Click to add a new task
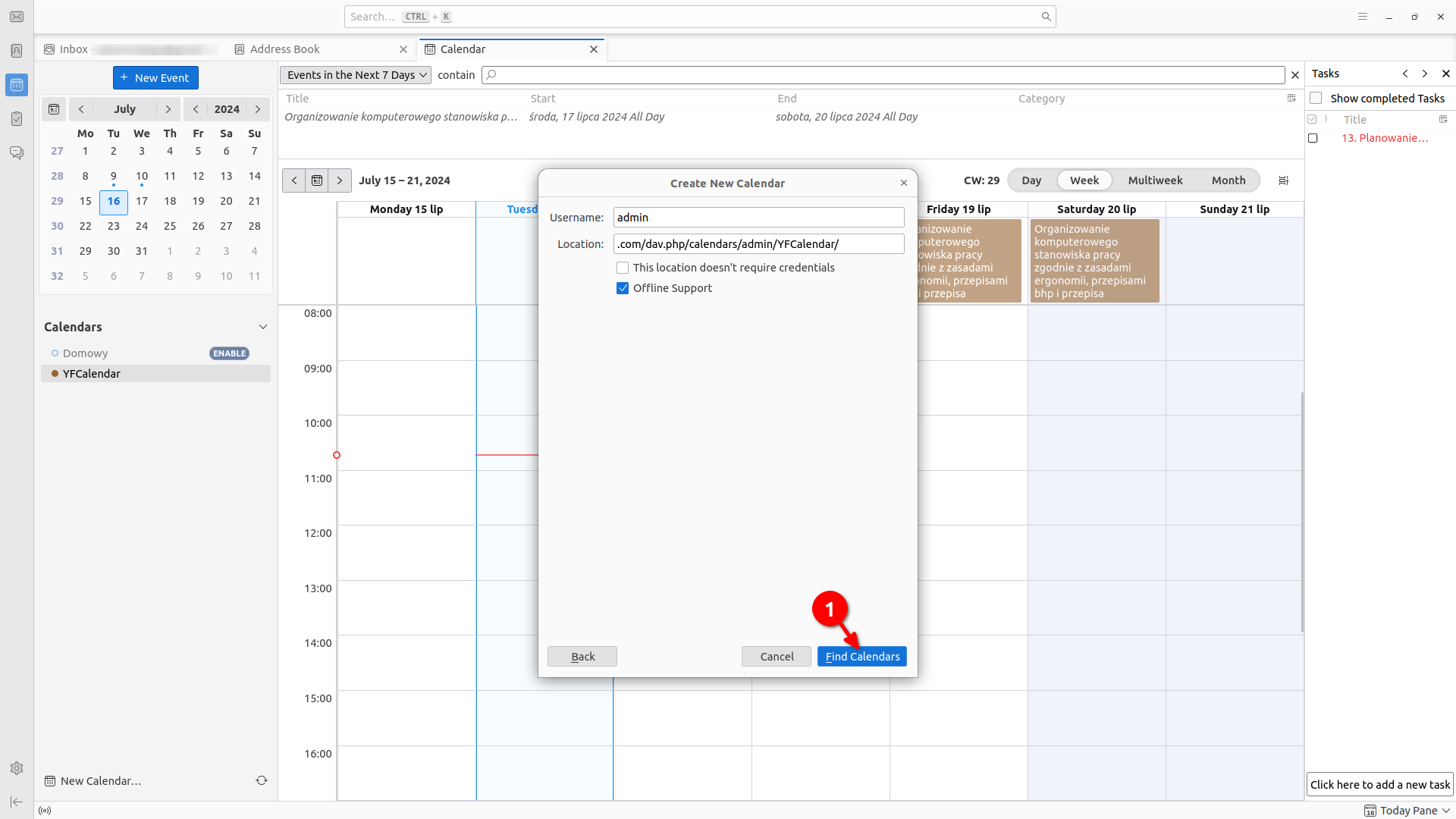Screen dimensions: 1456x819 click(x=1379, y=785)
